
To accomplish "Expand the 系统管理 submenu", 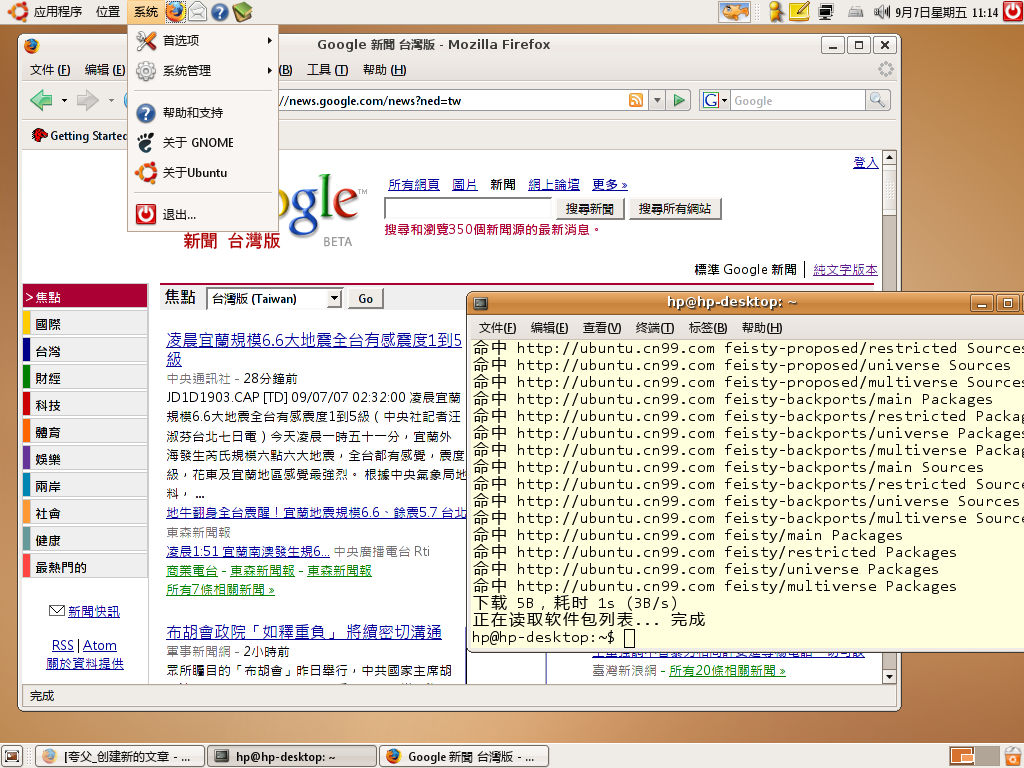I will (x=204, y=71).
